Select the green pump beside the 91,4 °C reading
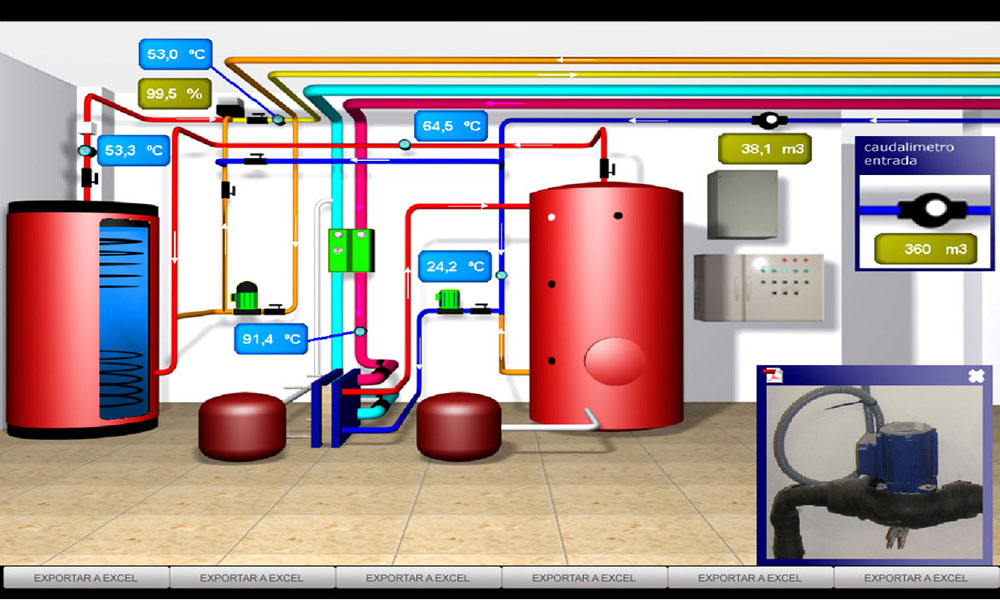1000x600 pixels. 245,297
